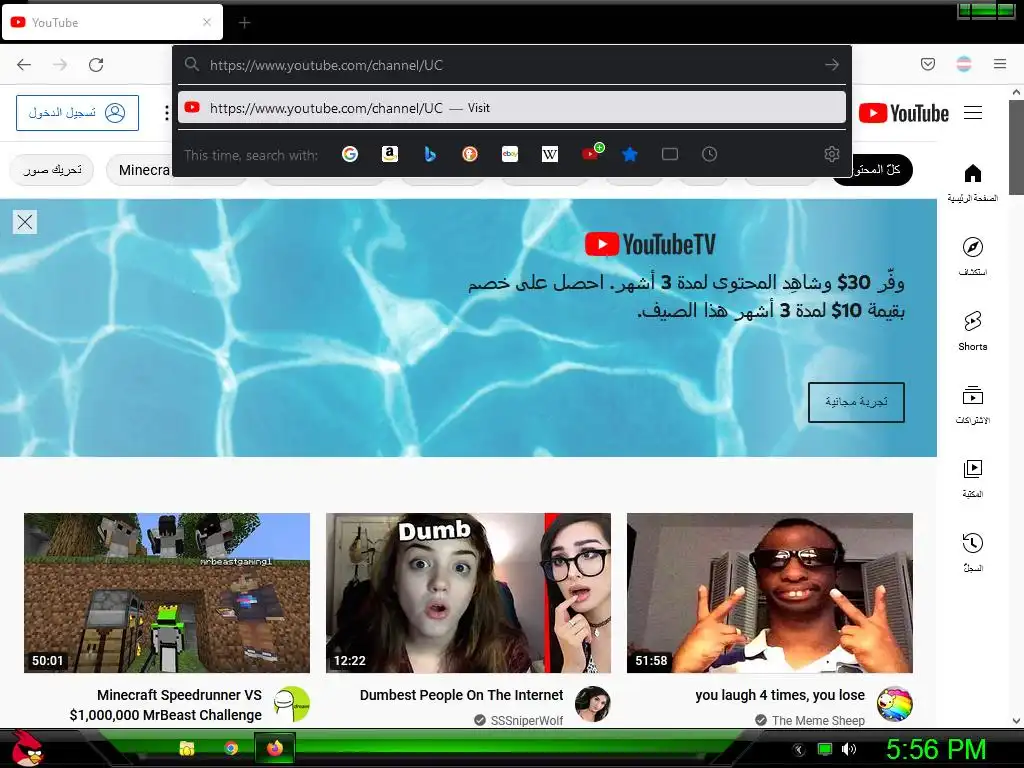Search this time with DuckDuckGo
The height and width of the screenshot is (768, 1024).
470,154
